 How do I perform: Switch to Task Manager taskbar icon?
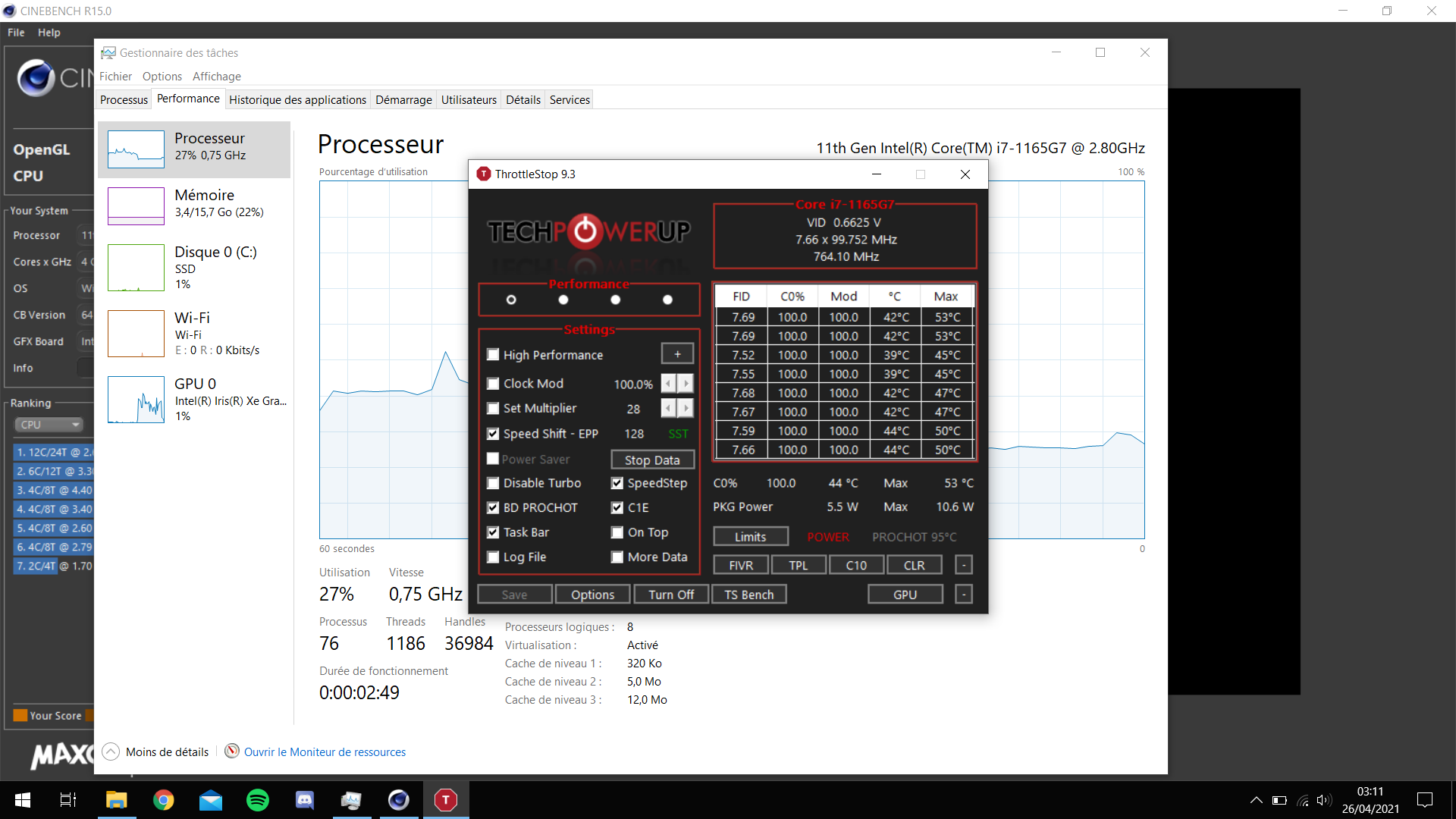[x=351, y=800]
